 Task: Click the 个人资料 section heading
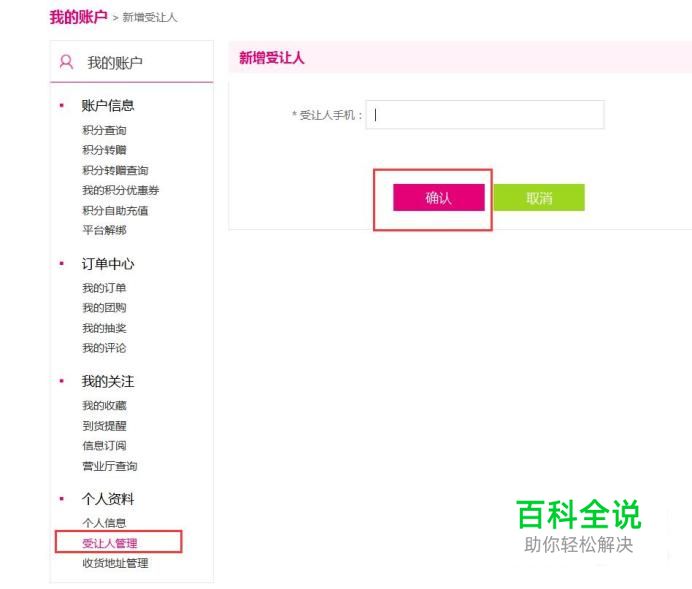108,499
